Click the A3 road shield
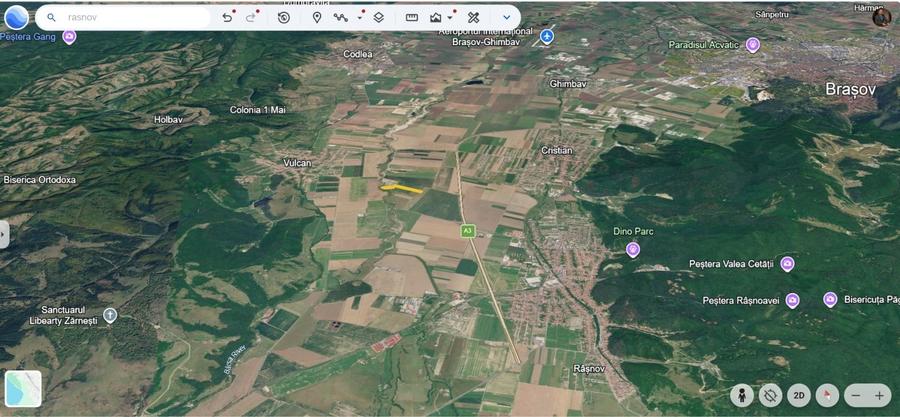This screenshot has width=900, height=417. (x=468, y=231)
